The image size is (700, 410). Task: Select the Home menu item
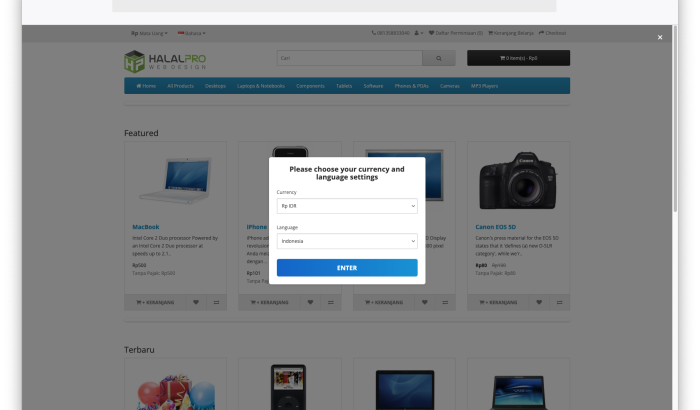pyautogui.click(x=146, y=86)
